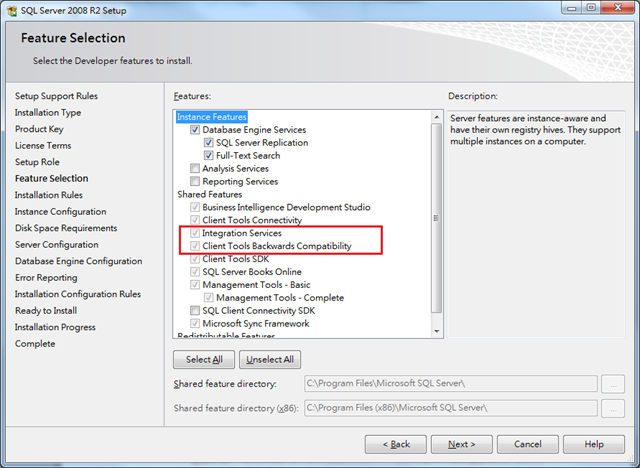Close the setup window

[618, 8]
